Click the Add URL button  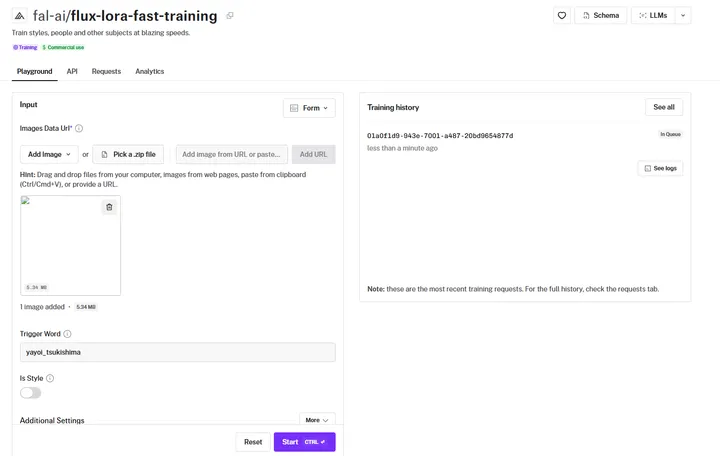click(314, 154)
